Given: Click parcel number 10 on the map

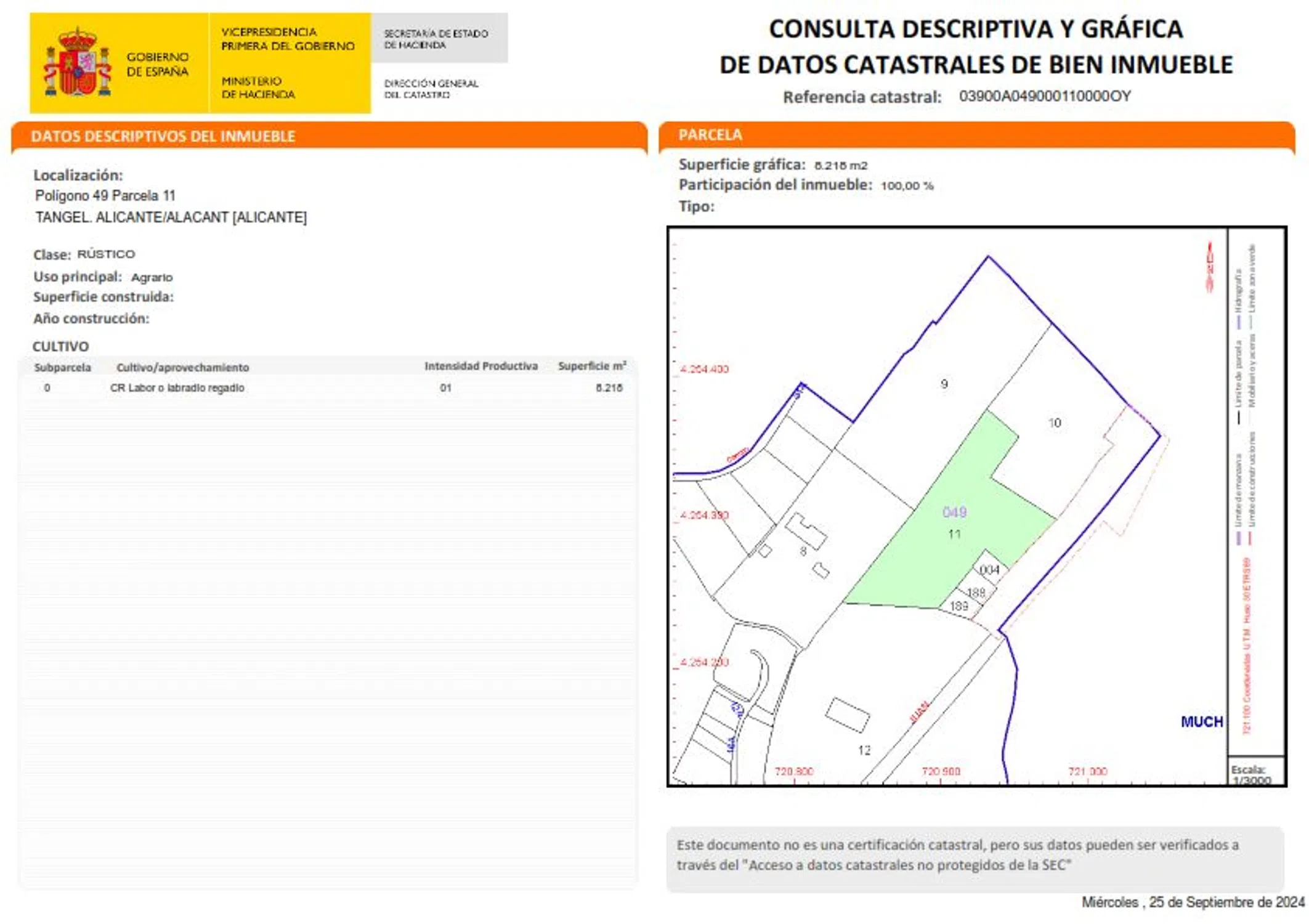Looking at the screenshot, I should 1055,423.
